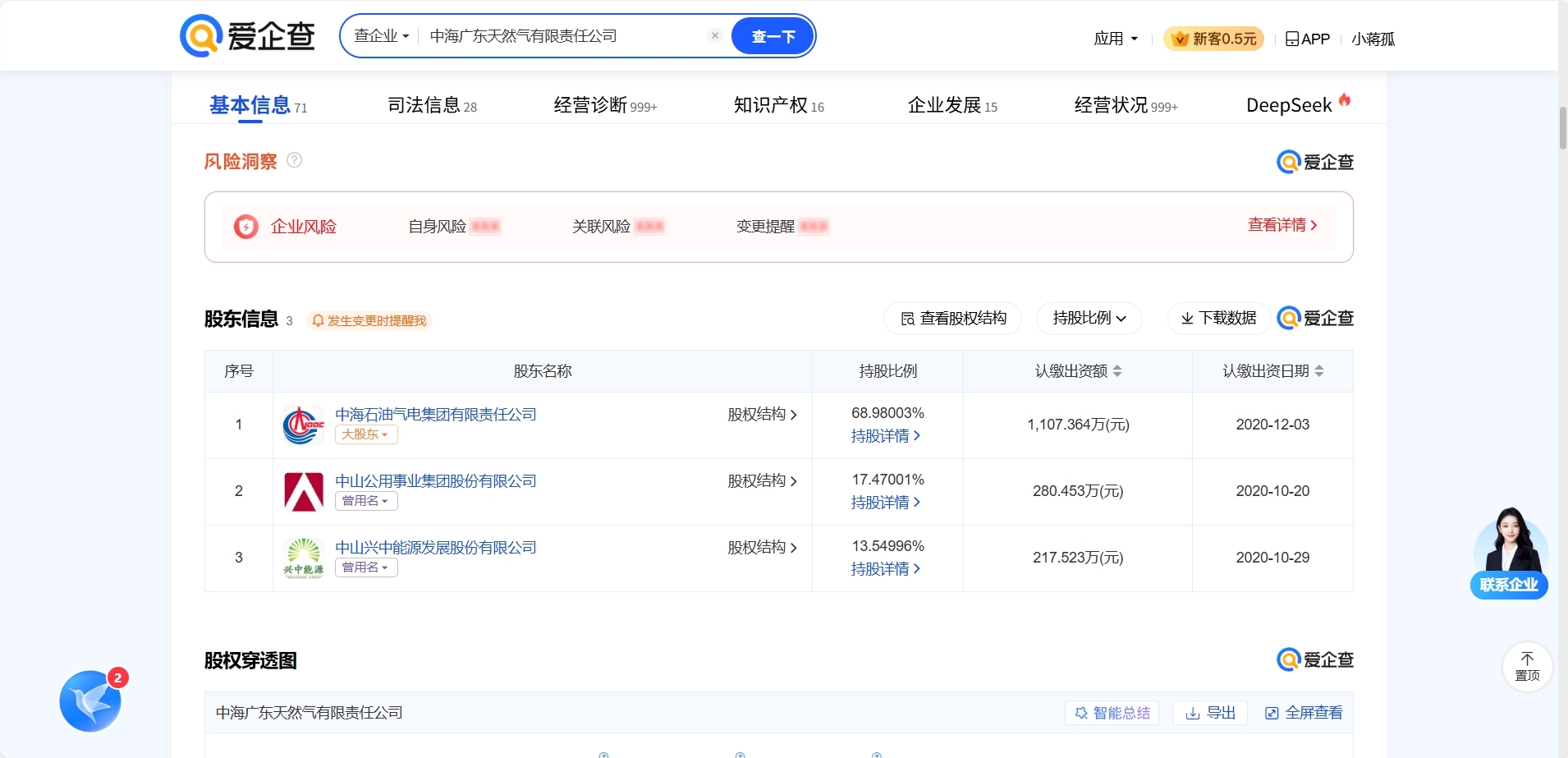This screenshot has width=1568, height=758.
Task: Switch to the 经营状况 tab
Action: coord(1126,105)
